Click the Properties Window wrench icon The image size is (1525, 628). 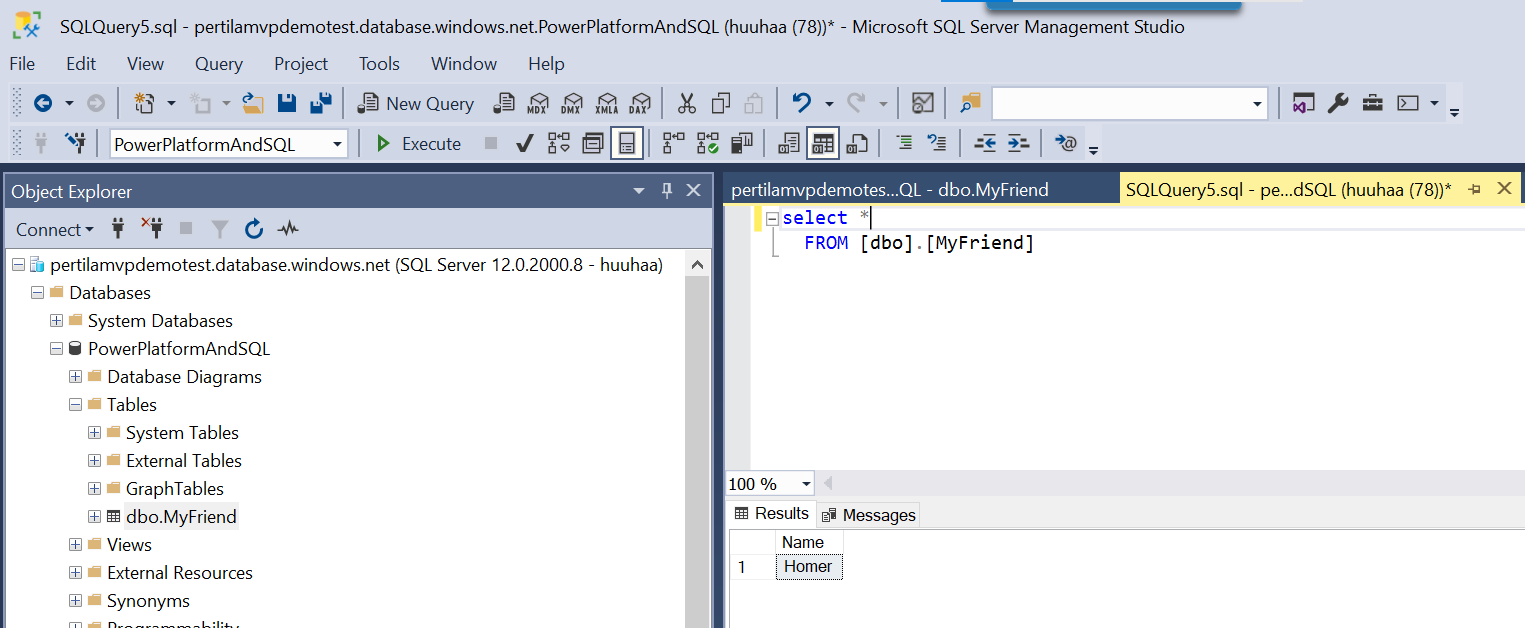pos(1338,103)
